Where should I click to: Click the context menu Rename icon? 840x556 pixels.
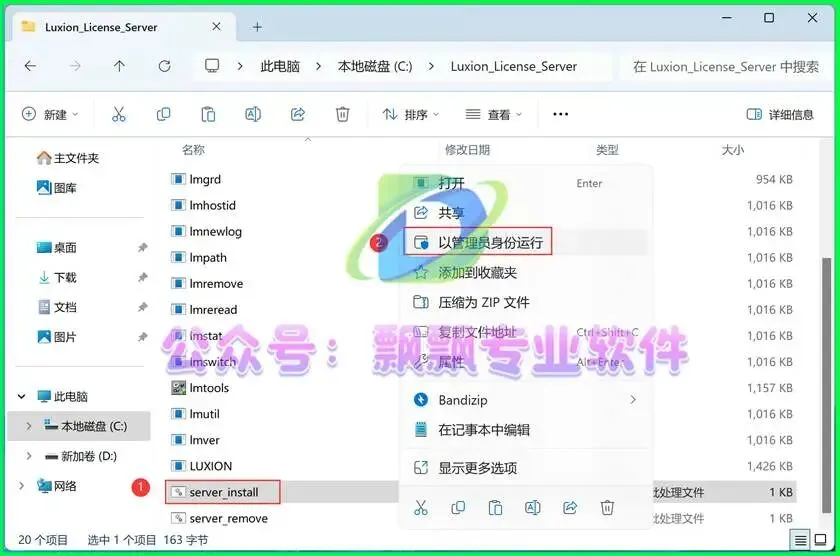(x=532, y=507)
